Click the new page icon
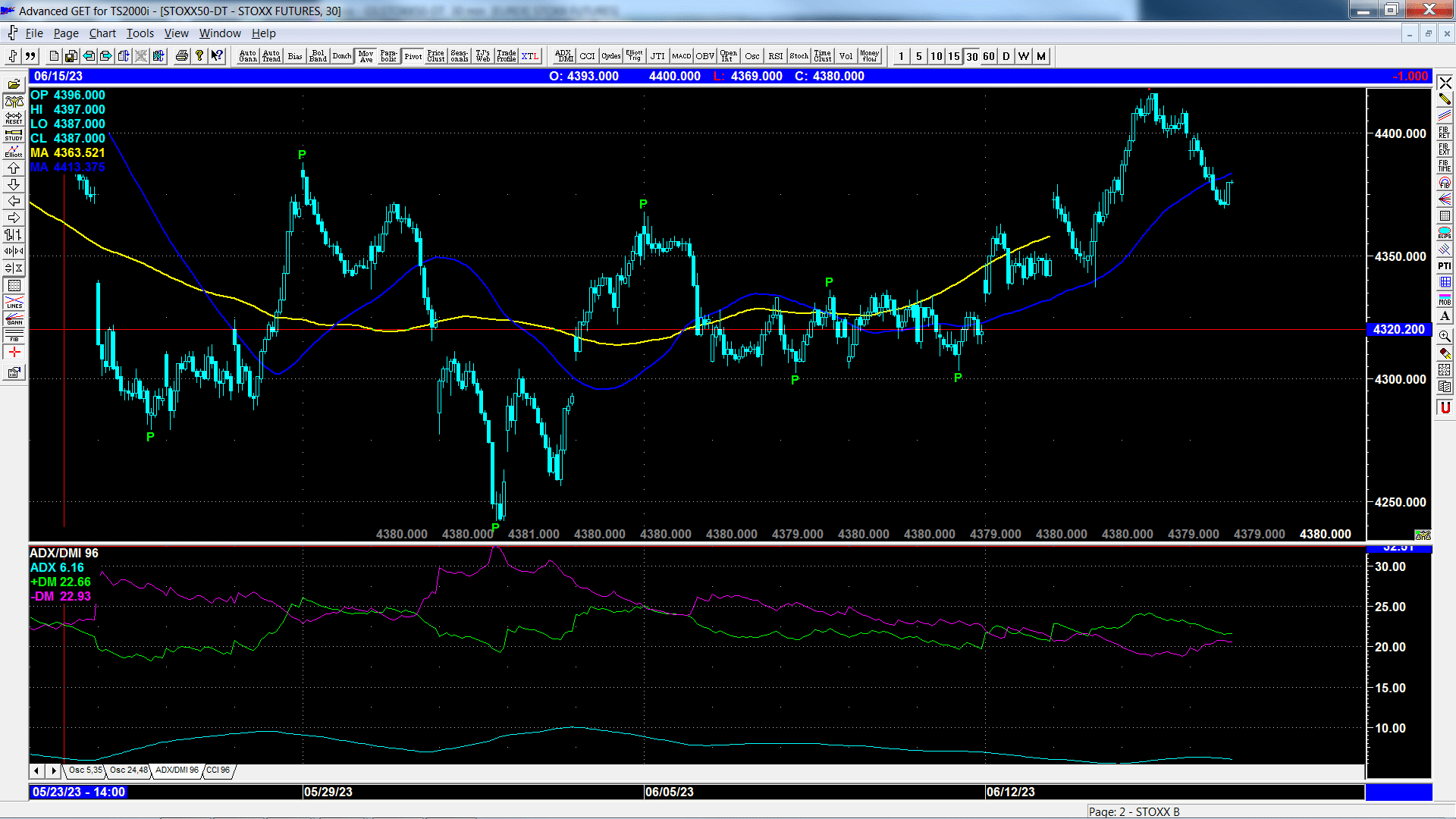 [x=54, y=56]
